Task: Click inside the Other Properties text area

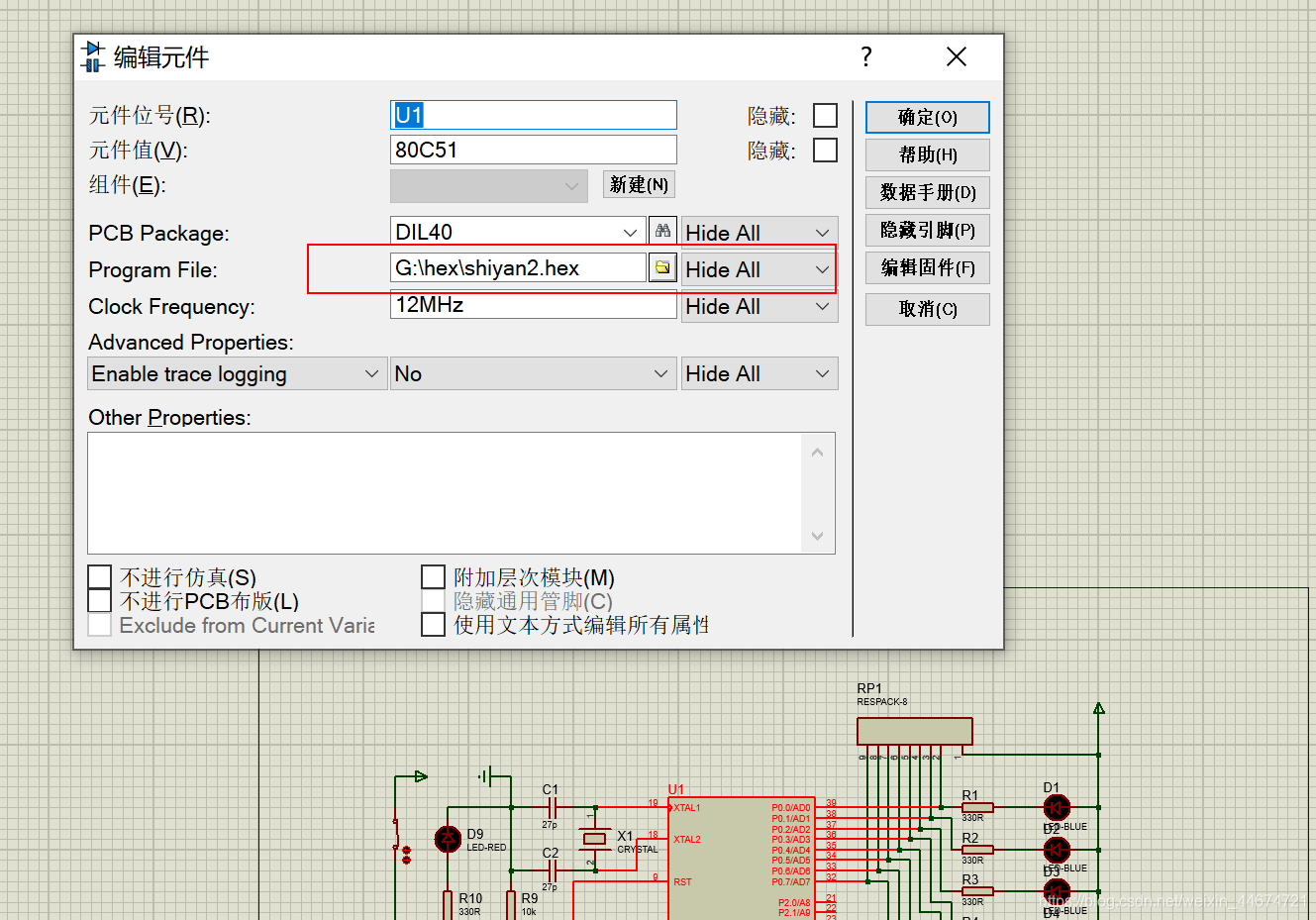Action: coord(444,493)
